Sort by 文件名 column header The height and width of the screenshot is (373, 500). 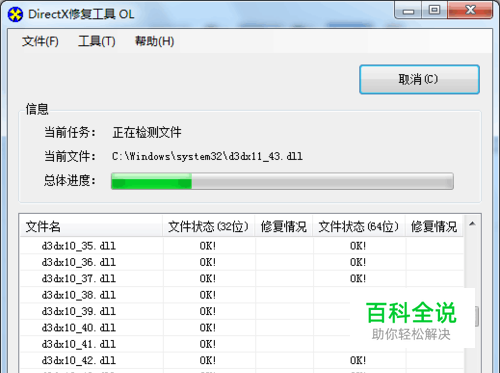click(x=91, y=227)
